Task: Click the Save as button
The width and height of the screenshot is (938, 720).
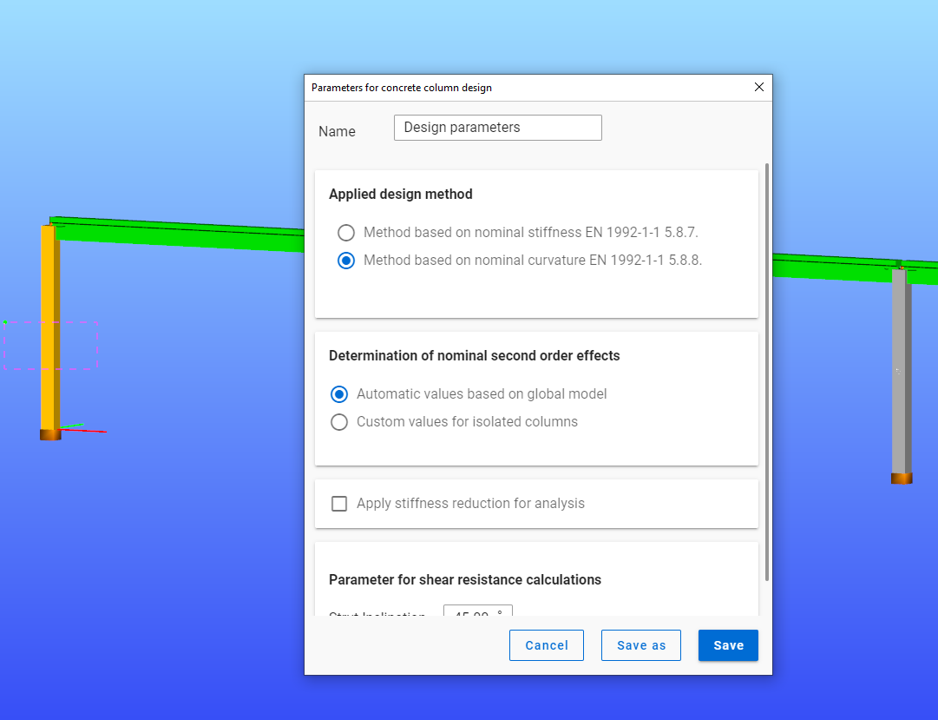Action: point(641,645)
